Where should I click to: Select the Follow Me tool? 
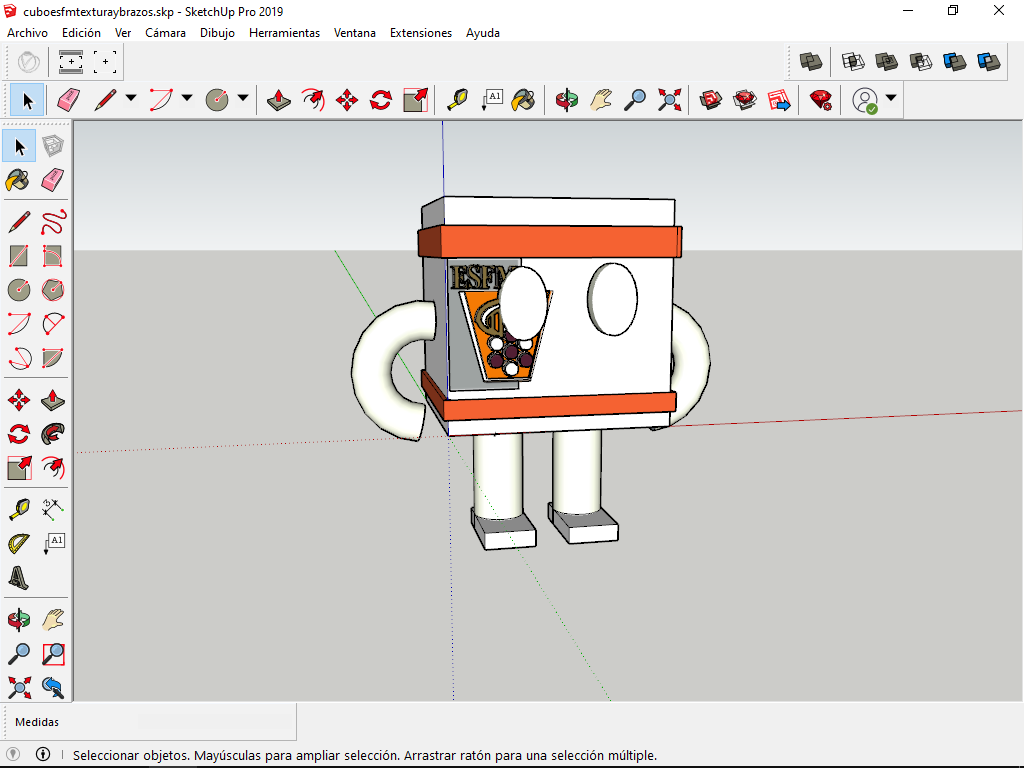(53, 434)
